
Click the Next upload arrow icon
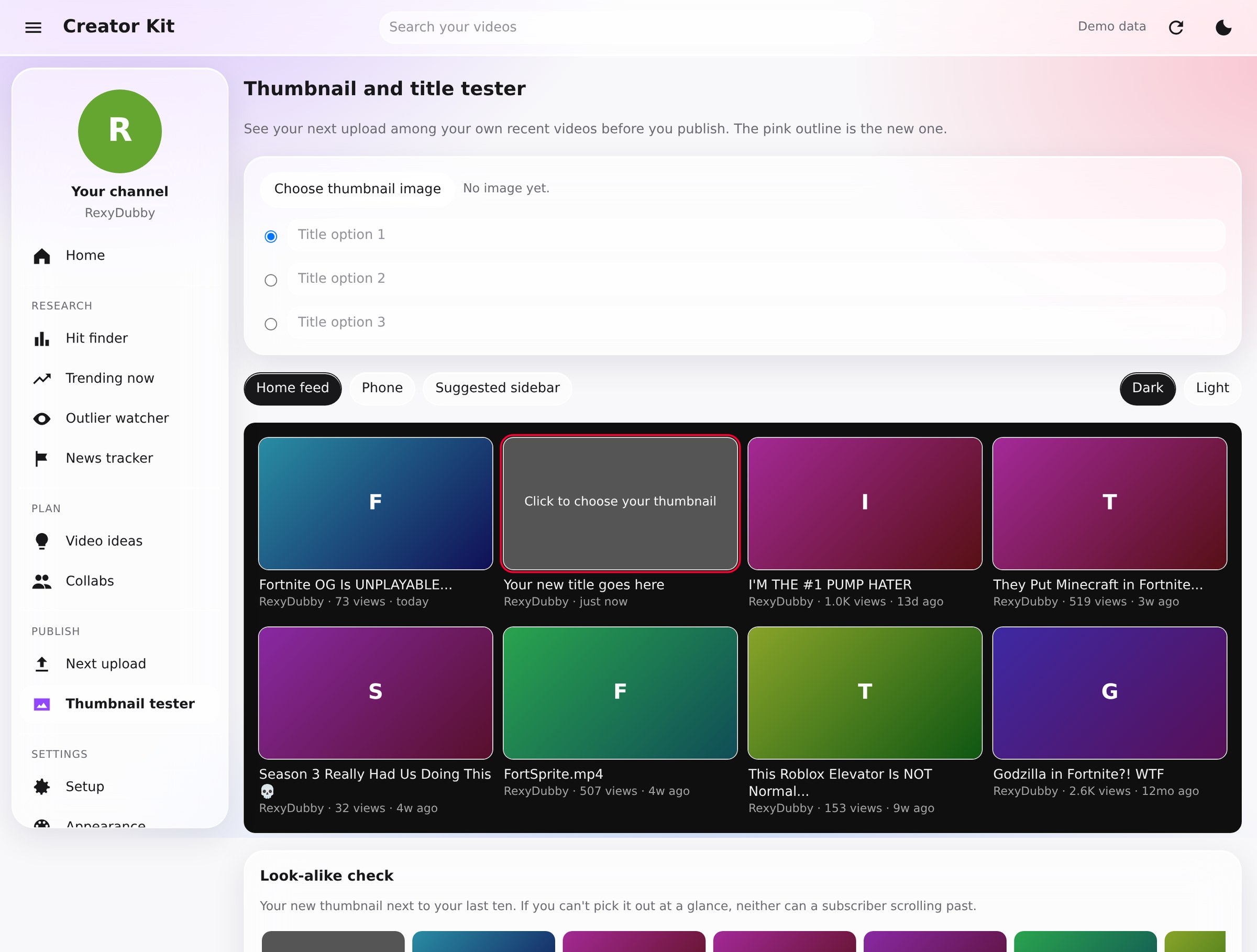(x=41, y=664)
